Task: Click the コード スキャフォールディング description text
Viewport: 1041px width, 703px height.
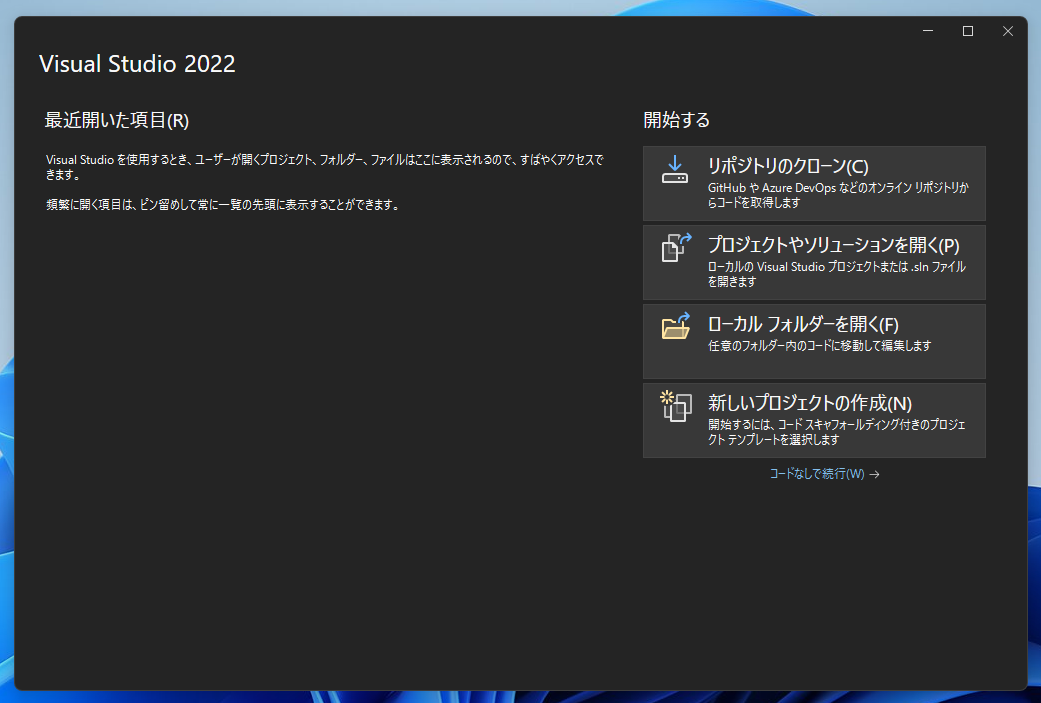Action: tap(840, 426)
